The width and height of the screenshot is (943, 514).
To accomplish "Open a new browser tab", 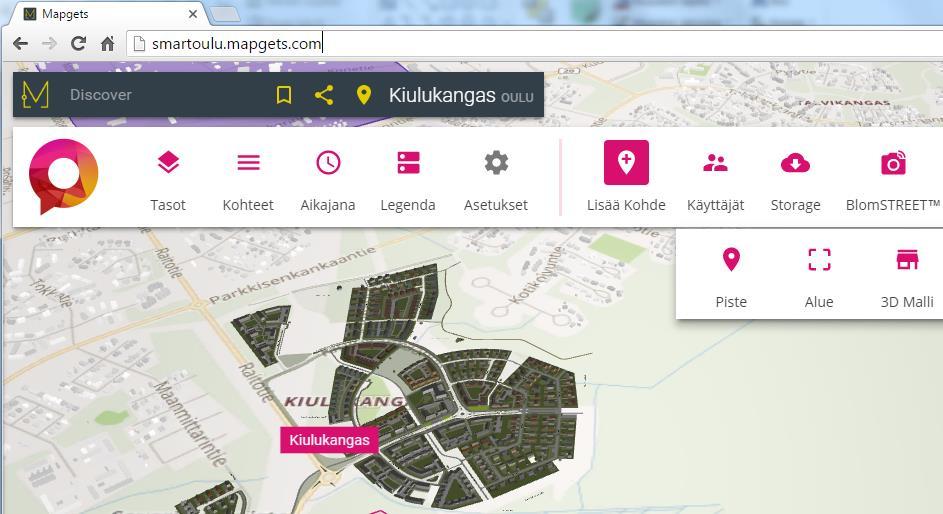I will (224, 14).
